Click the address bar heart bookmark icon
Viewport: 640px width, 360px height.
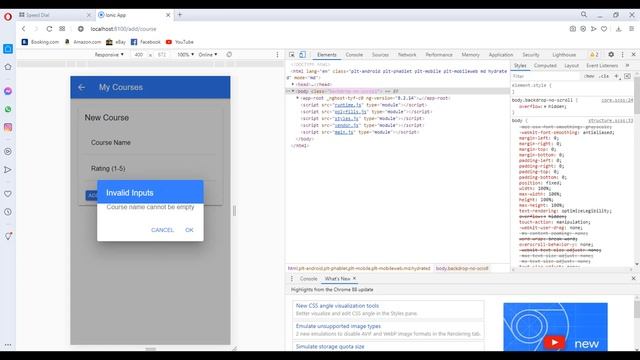pos(604,29)
